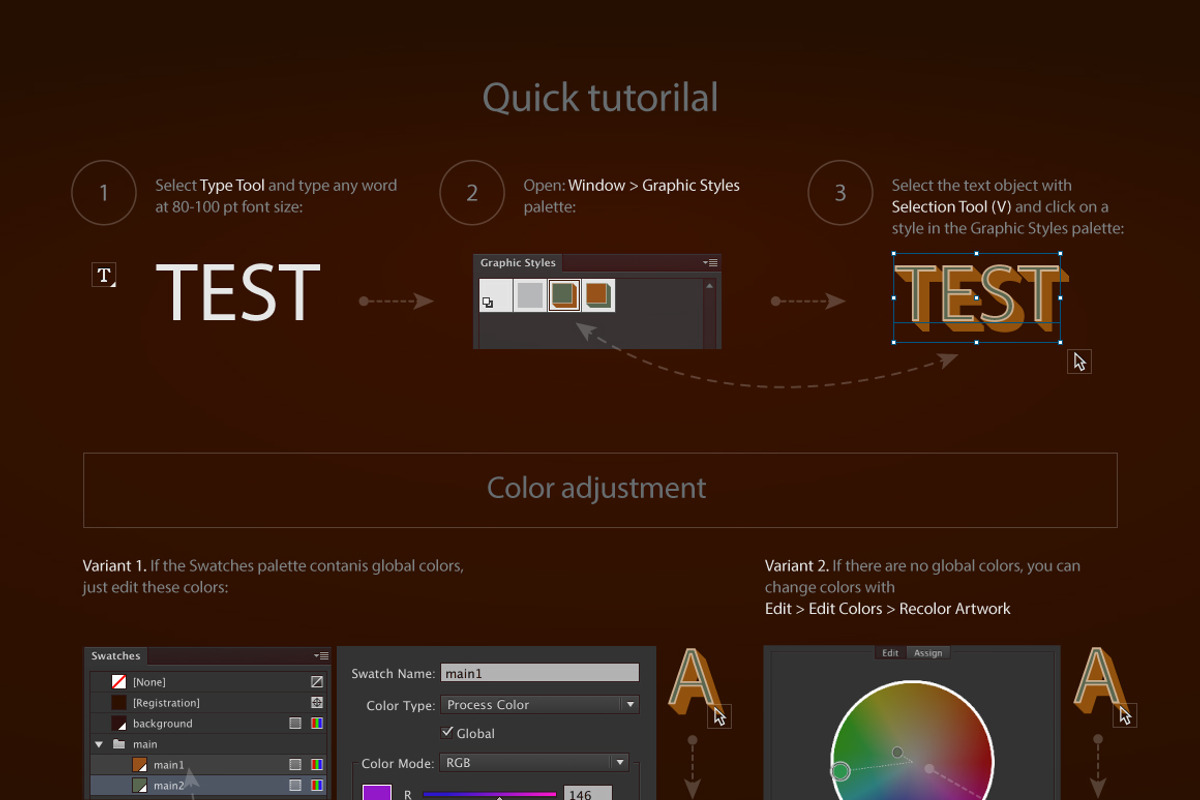Click the Quick tutorilal heading
1200x800 pixels.
600,98
